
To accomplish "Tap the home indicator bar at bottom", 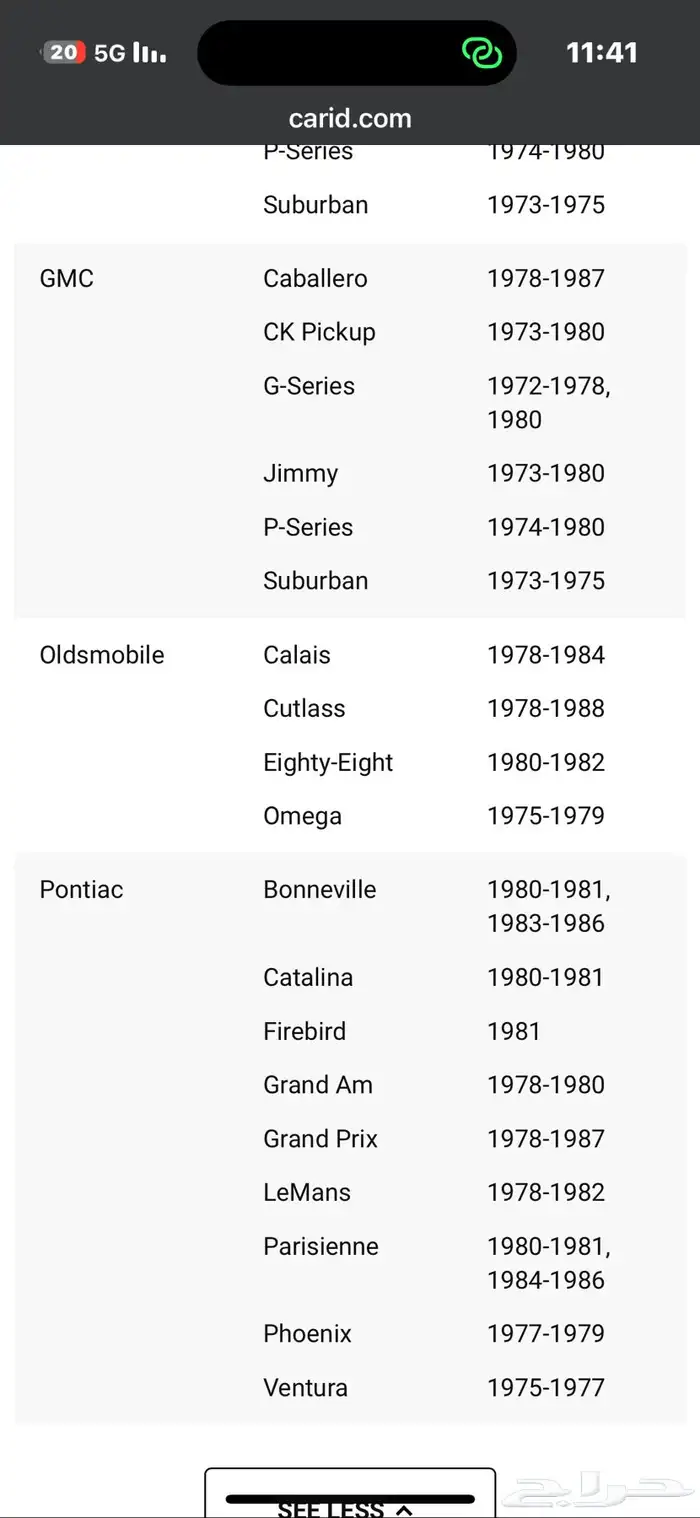I will (350, 1499).
